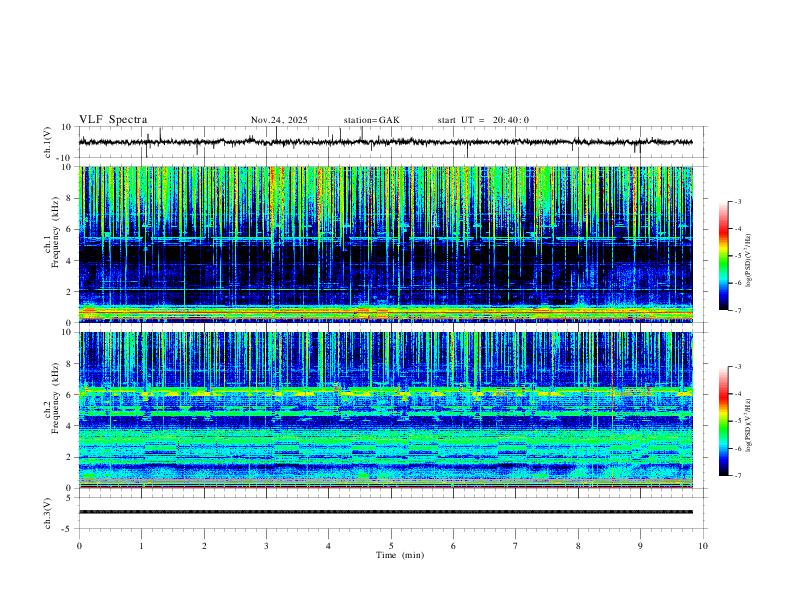Select the "Nov.24, 2025" date label
Image resolution: width=792 pixels, height=612 pixels.
(279, 120)
